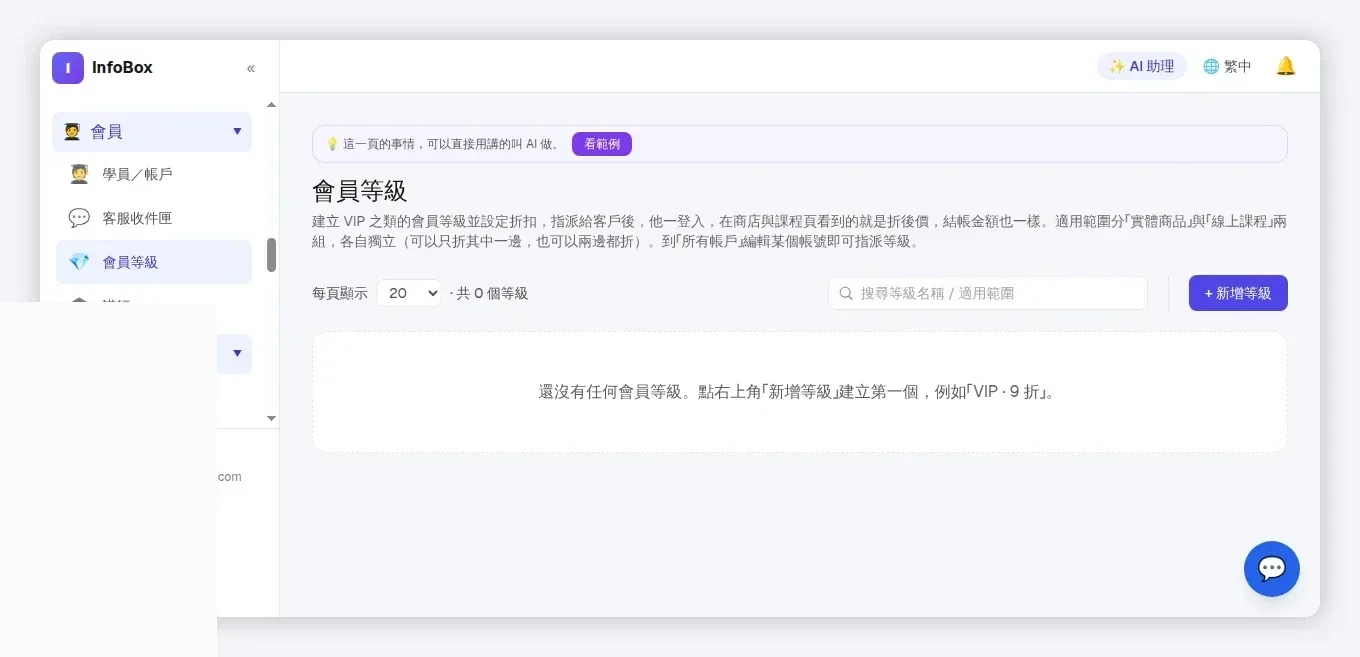Screen dimensions: 1360x657
Task: Click the 會員 section person icon
Action: [72, 132]
